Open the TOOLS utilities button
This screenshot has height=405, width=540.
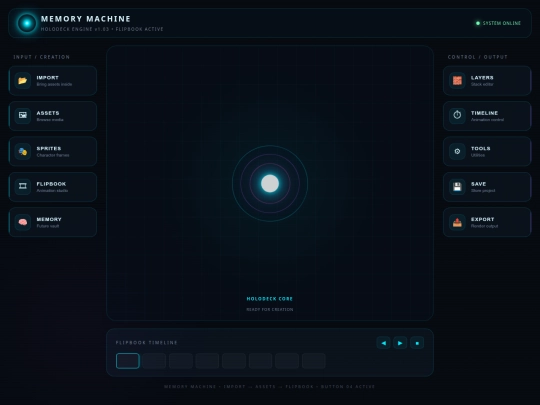[487, 151]
